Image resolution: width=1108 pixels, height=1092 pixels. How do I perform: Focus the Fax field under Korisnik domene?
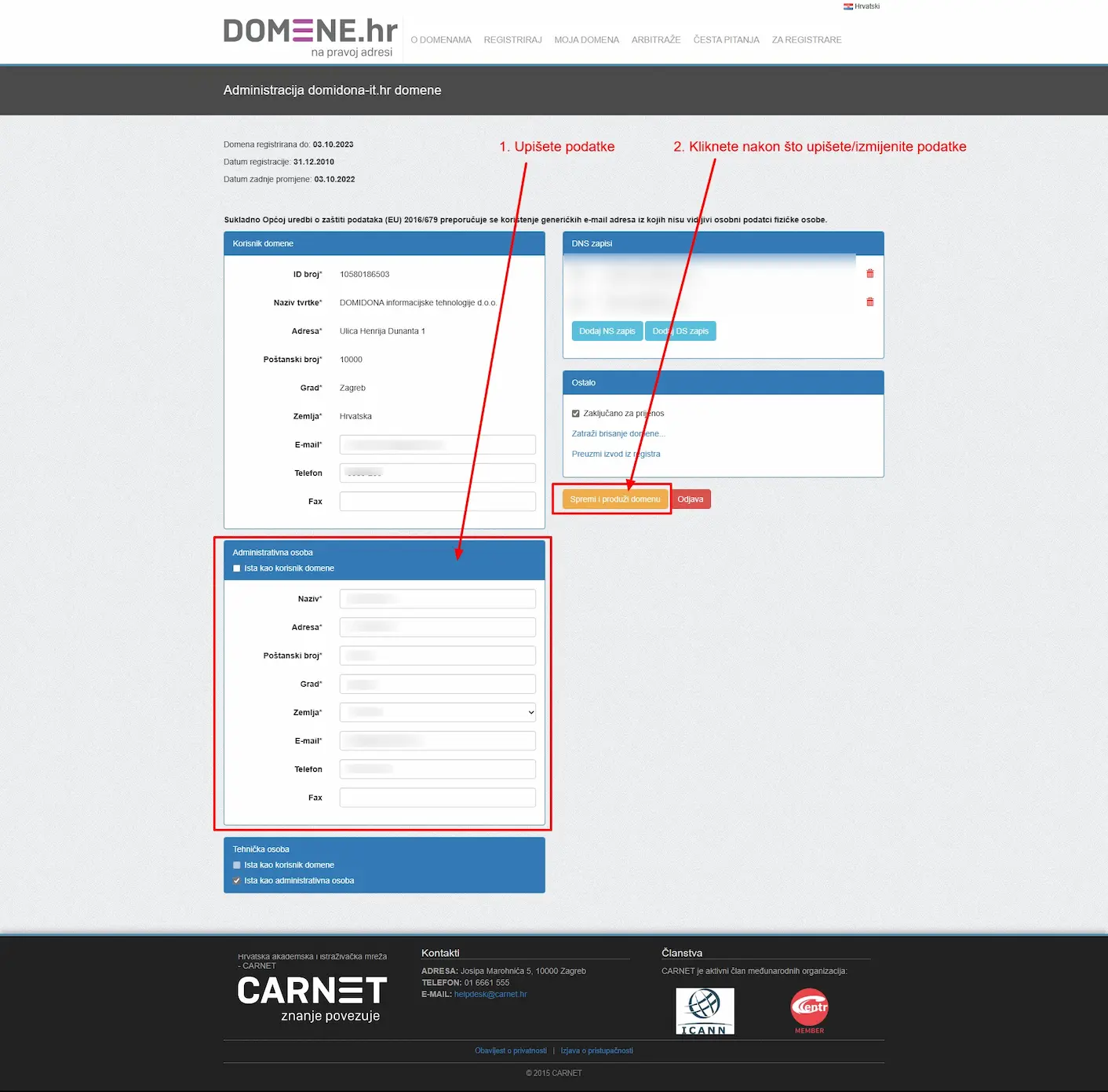[x=438, y=501]
